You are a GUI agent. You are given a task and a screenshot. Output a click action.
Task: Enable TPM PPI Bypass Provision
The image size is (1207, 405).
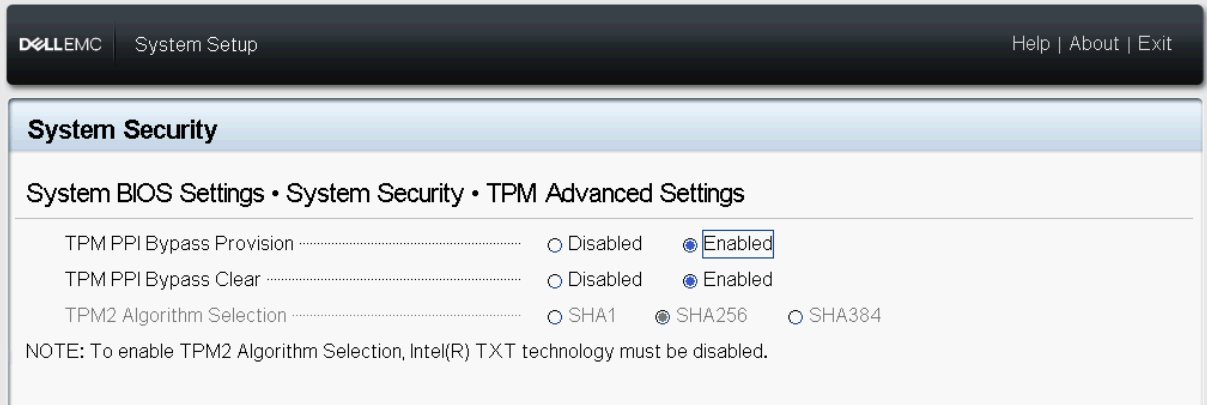pos(690,244)
